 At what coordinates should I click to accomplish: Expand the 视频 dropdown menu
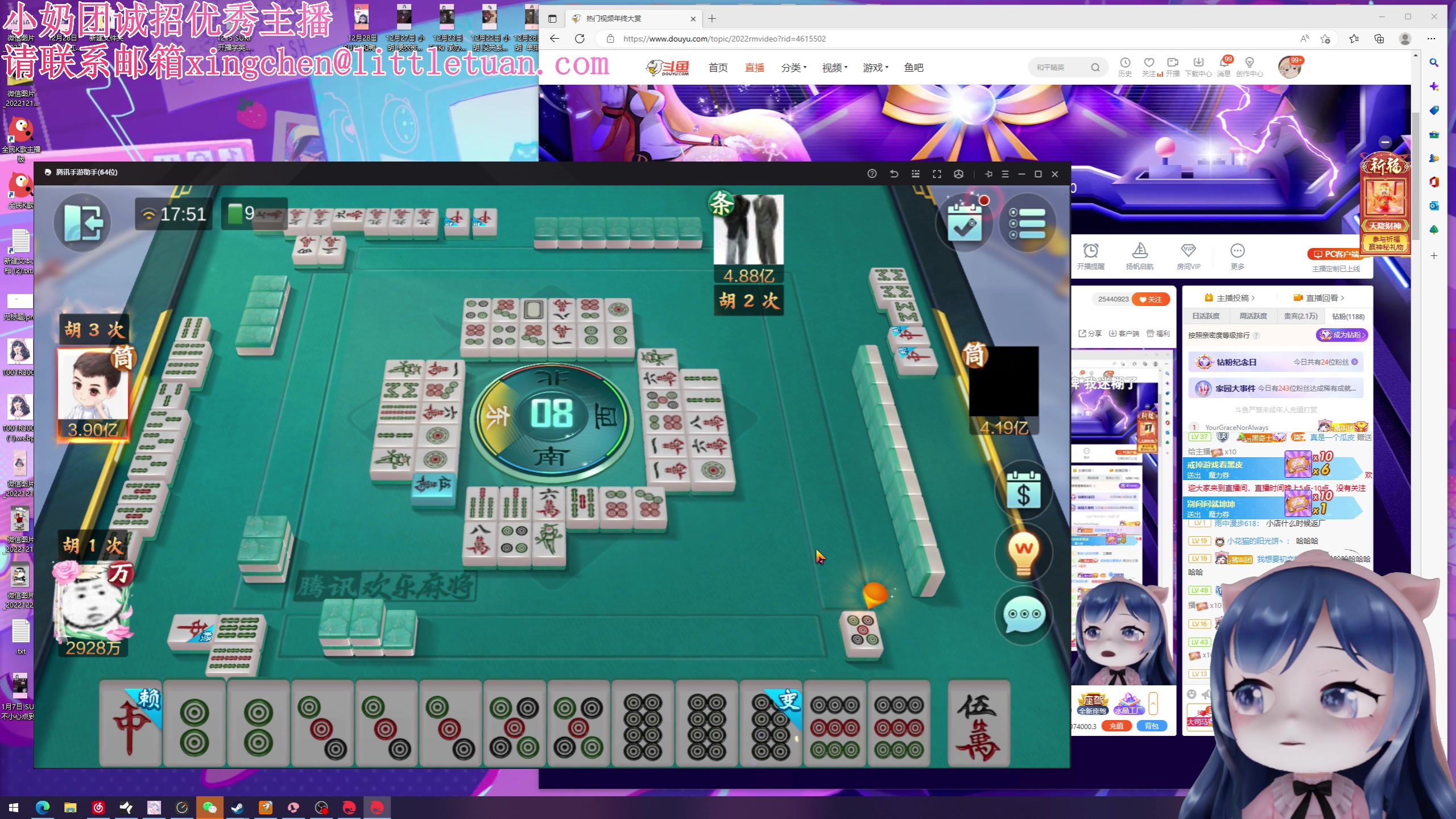[x=834, y=68]
